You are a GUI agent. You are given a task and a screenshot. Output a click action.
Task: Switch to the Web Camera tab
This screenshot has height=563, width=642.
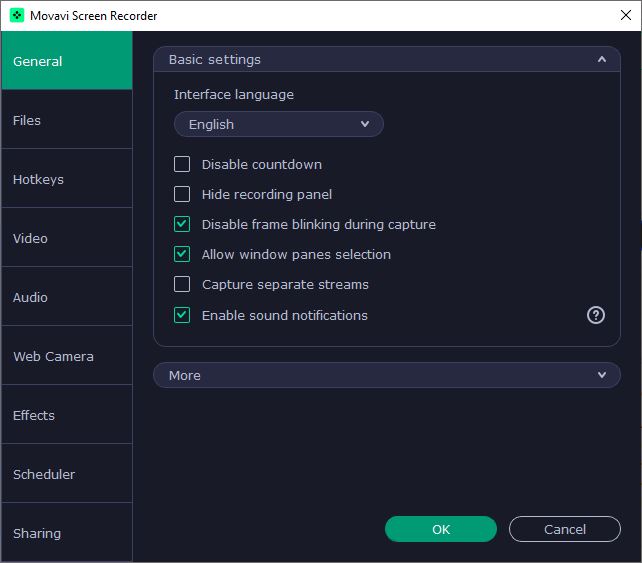(x=67, y=356)
